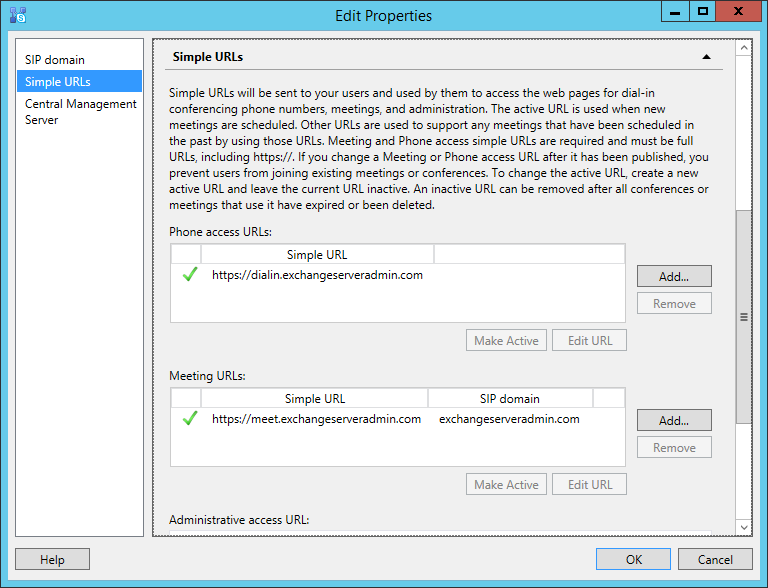Screen dimensions: 768x588
Task: Click green checkmark beside meet URL
Action: point(190,418)
